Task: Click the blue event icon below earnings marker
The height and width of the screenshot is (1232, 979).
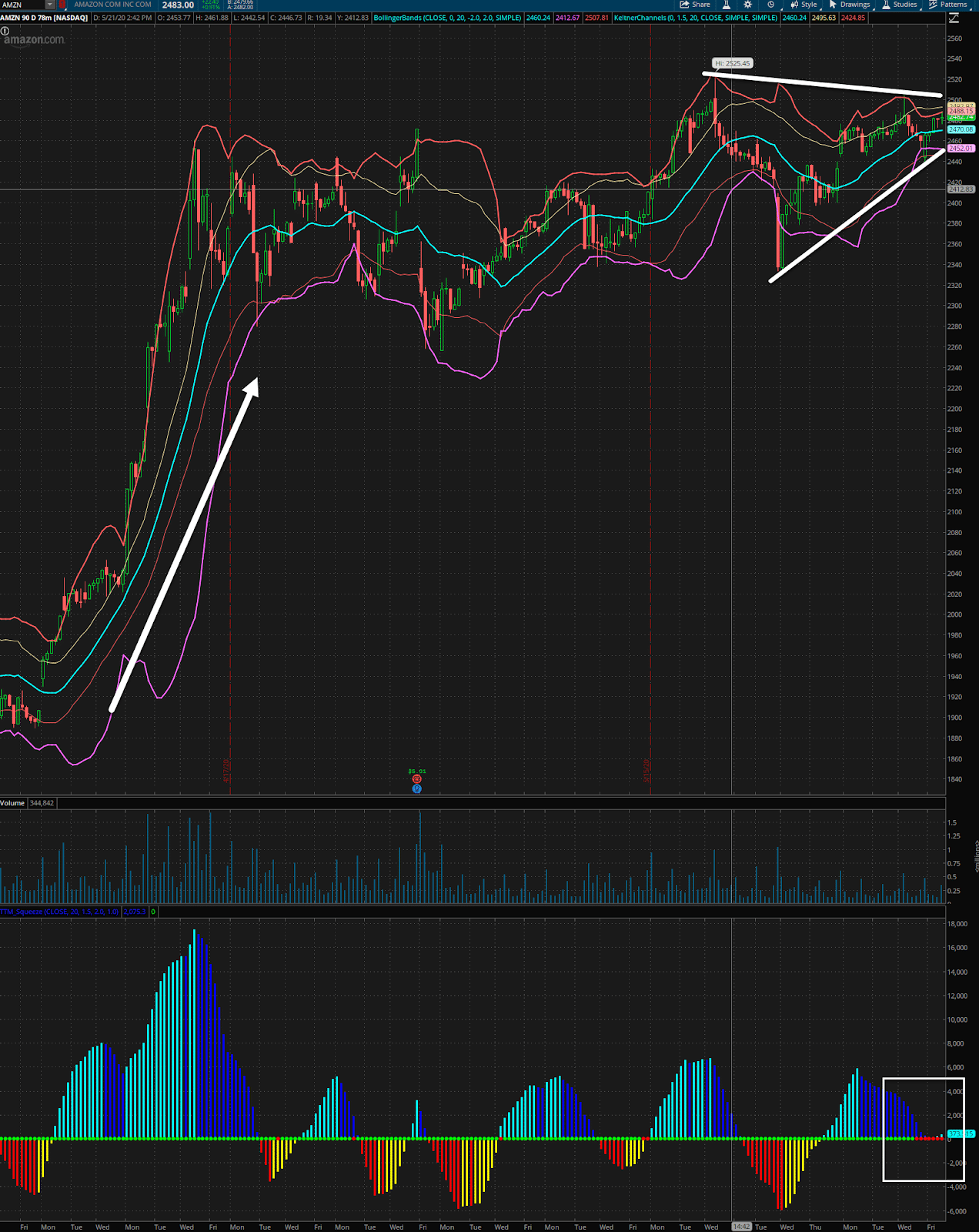Action: (x=417, y=788)
